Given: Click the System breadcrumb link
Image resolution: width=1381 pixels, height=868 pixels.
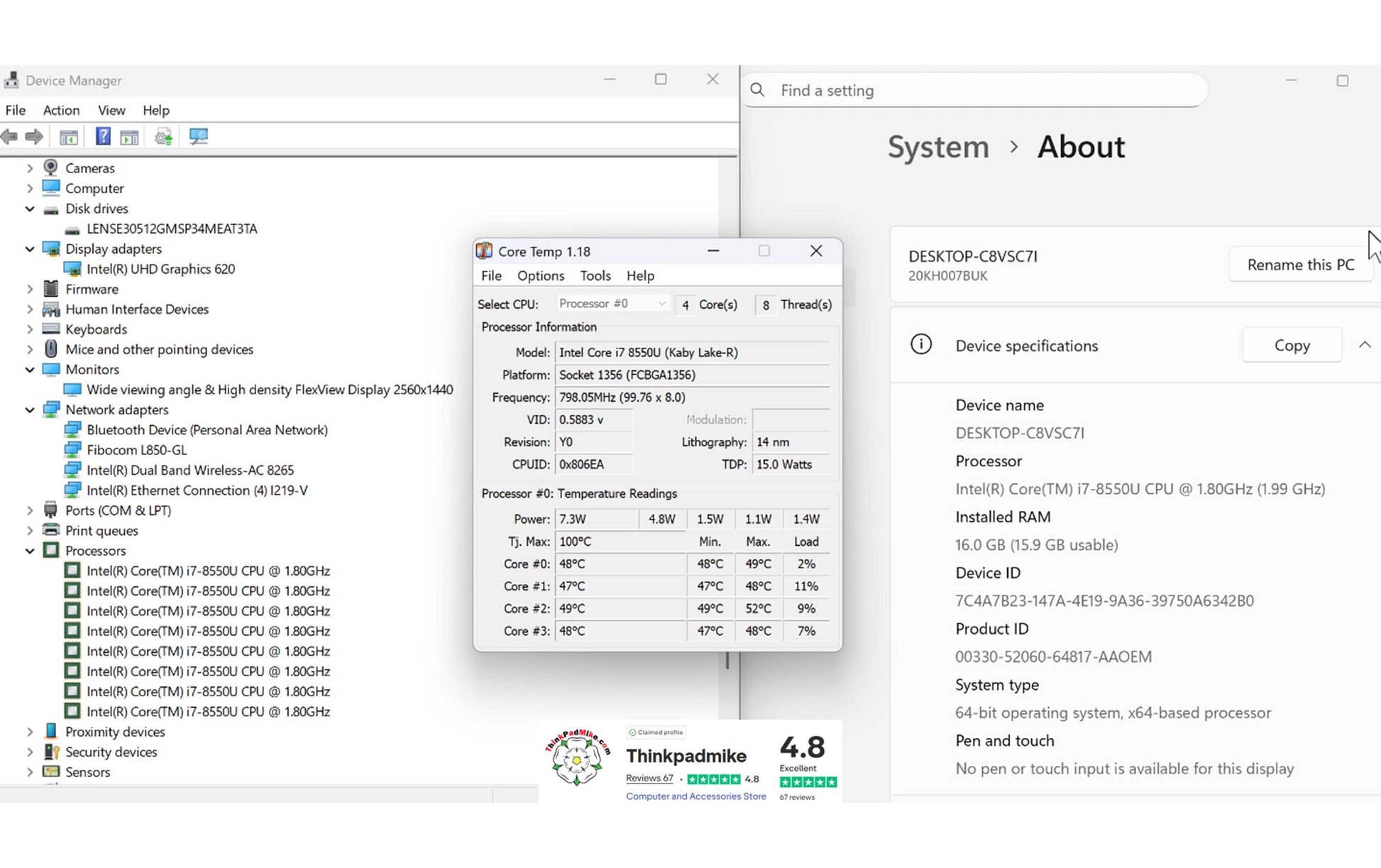Looking at the screenshot, I should point(937,147).
